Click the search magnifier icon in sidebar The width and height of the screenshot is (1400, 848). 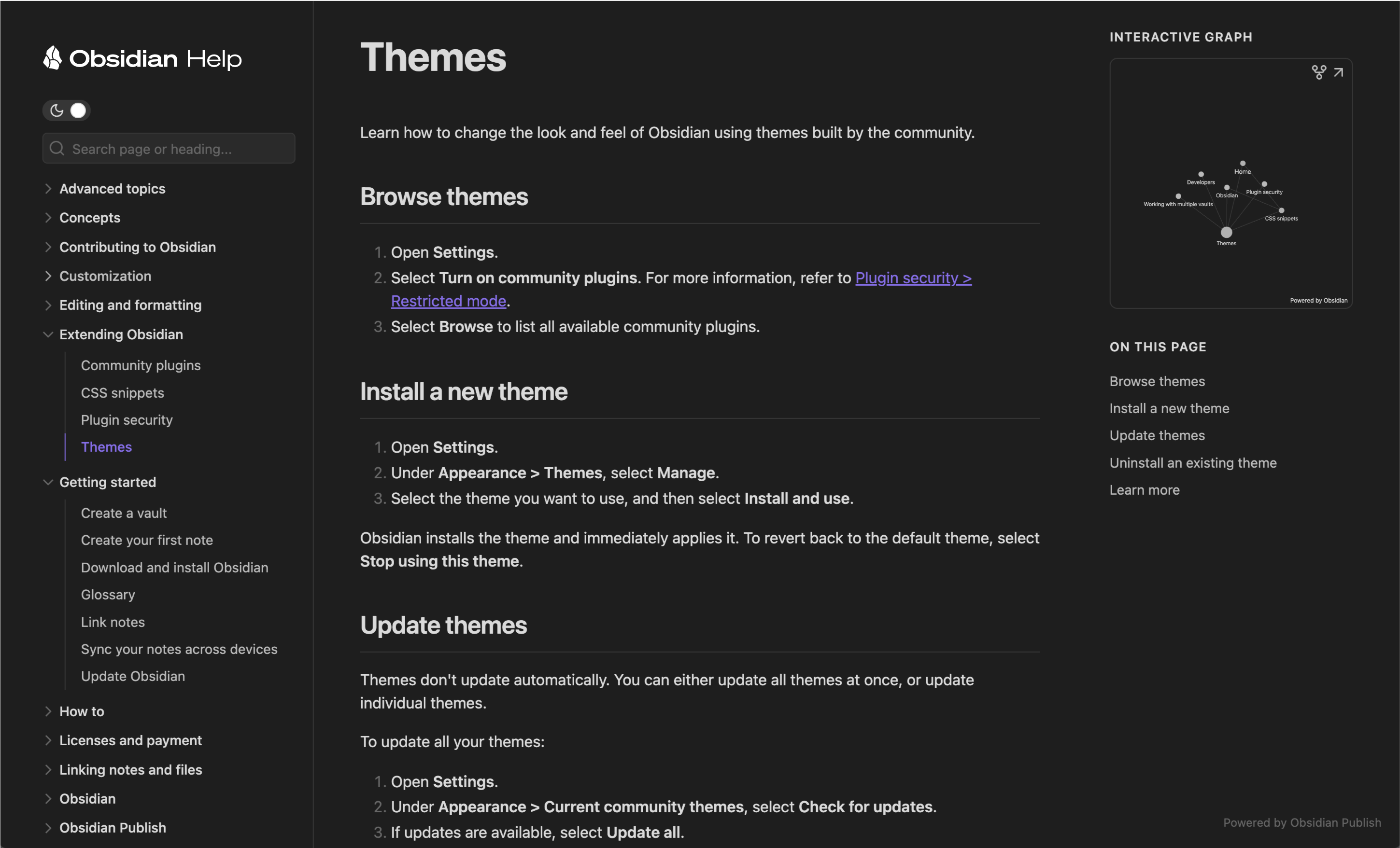coord(58,149)
